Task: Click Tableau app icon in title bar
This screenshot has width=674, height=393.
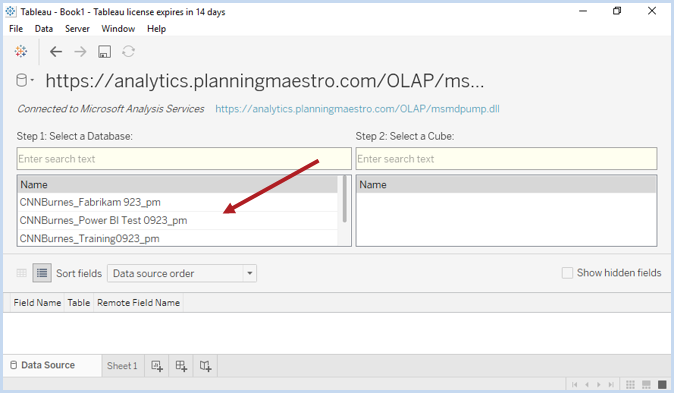Action: (x=11, y=12)
